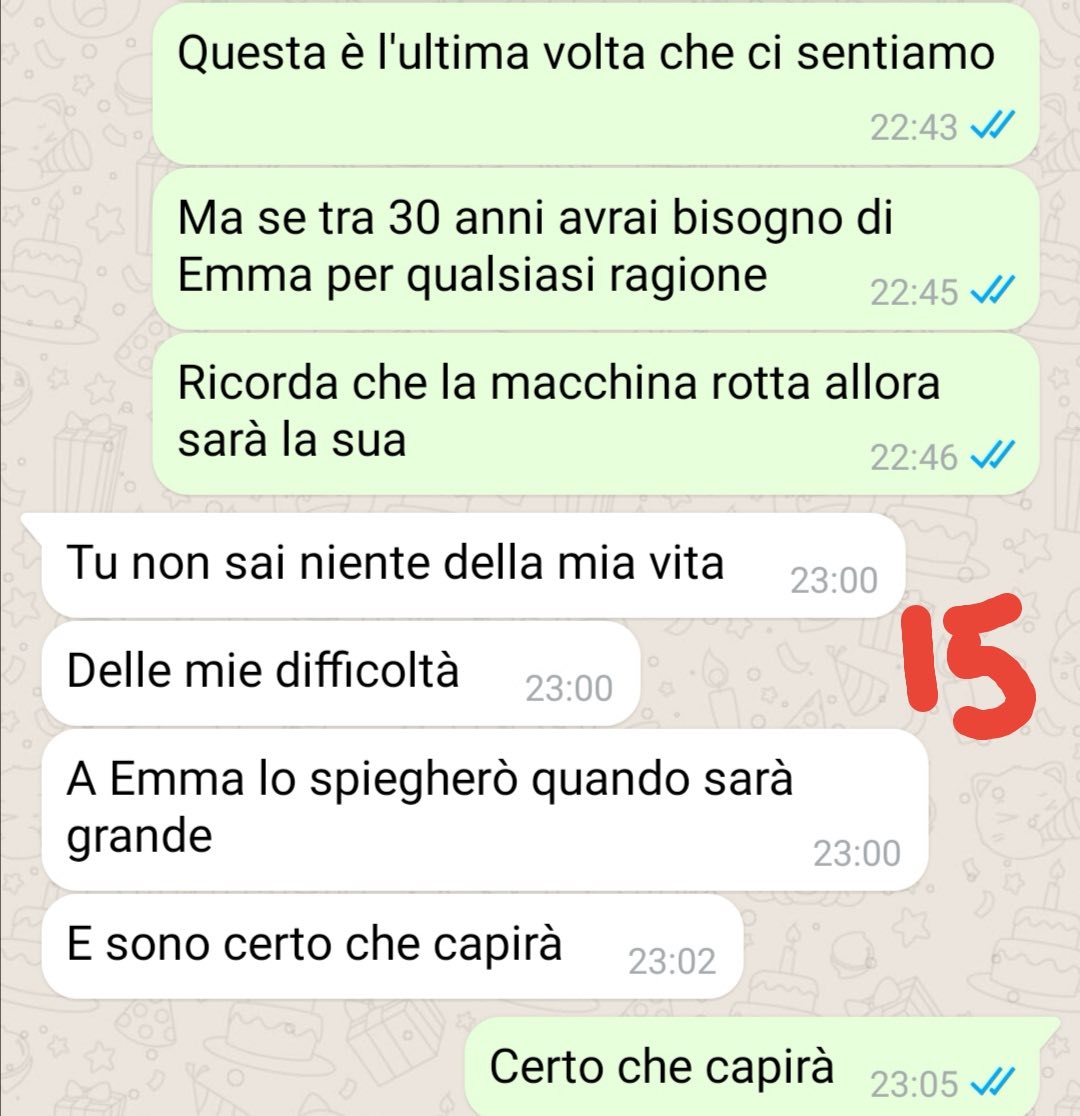1080x1116 pixels.
Task: Click the red handwritten 15 annotation
Action: (x=967, y=665)
